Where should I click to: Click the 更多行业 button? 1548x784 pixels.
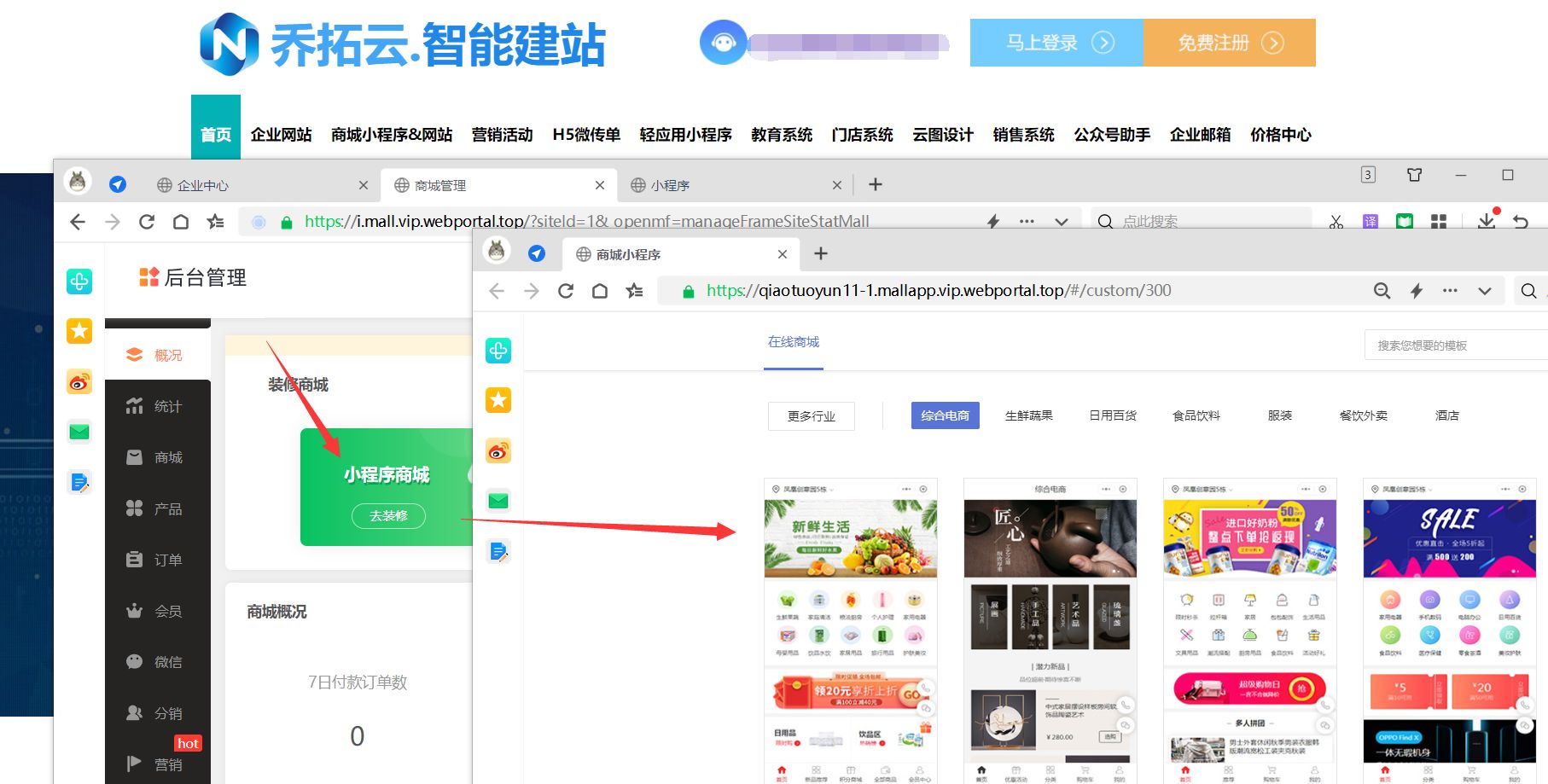point(812,416)
